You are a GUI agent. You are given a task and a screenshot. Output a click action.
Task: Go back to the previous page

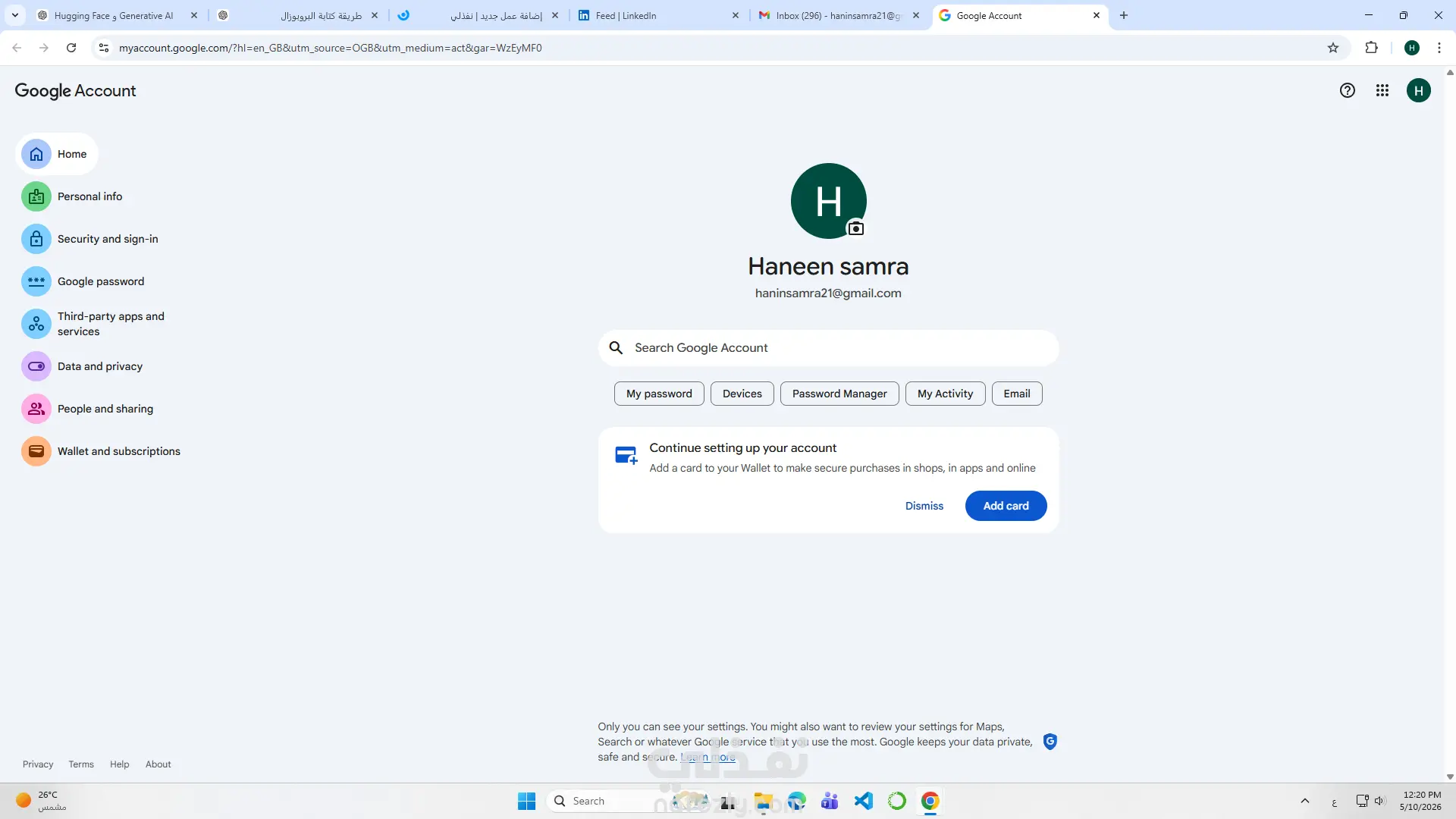(17, 48)
